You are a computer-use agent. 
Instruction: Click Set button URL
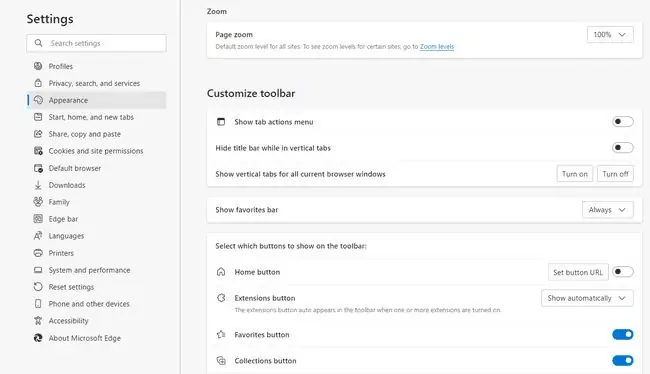(578, 272)
